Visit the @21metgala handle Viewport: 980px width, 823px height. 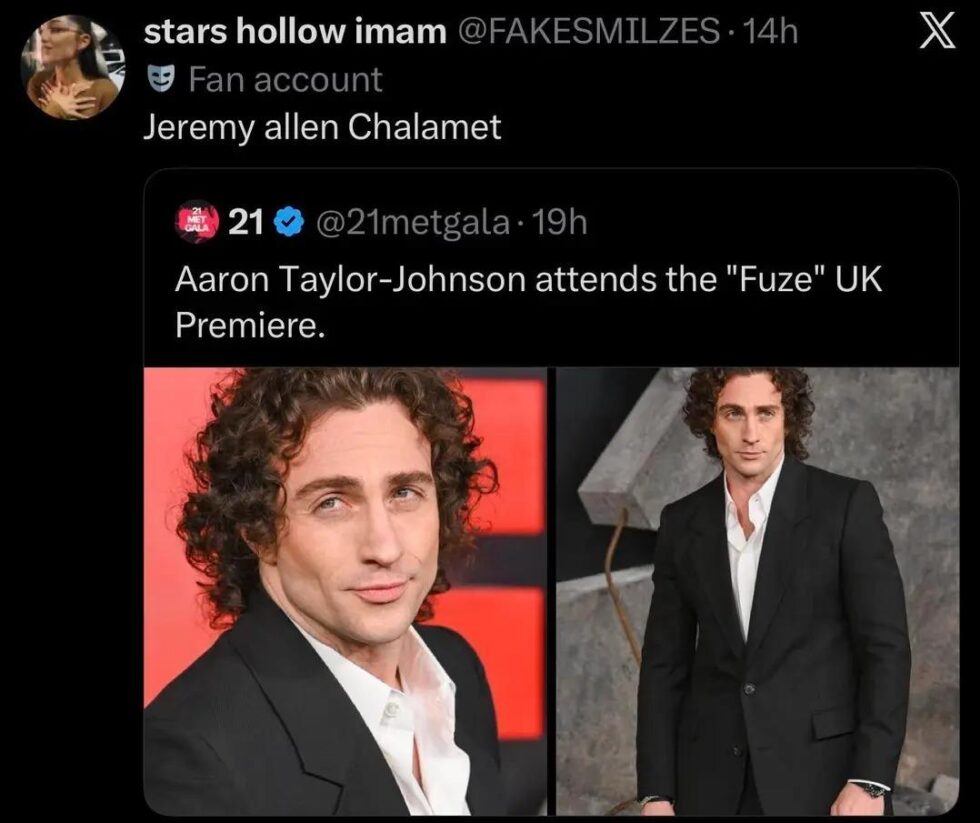[410, 222]
